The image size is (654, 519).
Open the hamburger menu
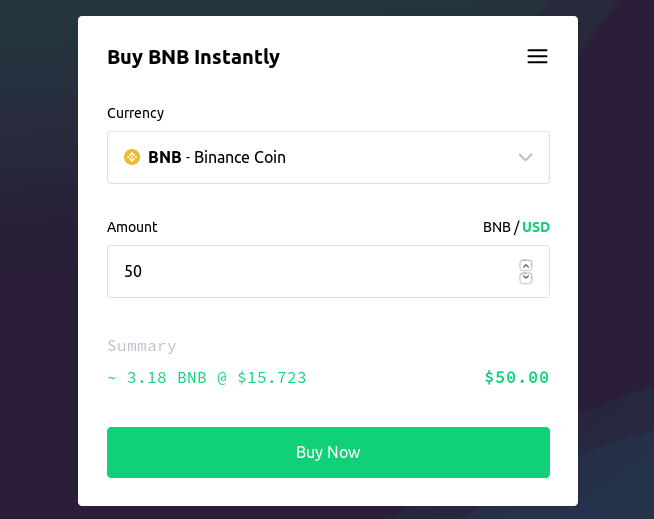tap(537, 57)
